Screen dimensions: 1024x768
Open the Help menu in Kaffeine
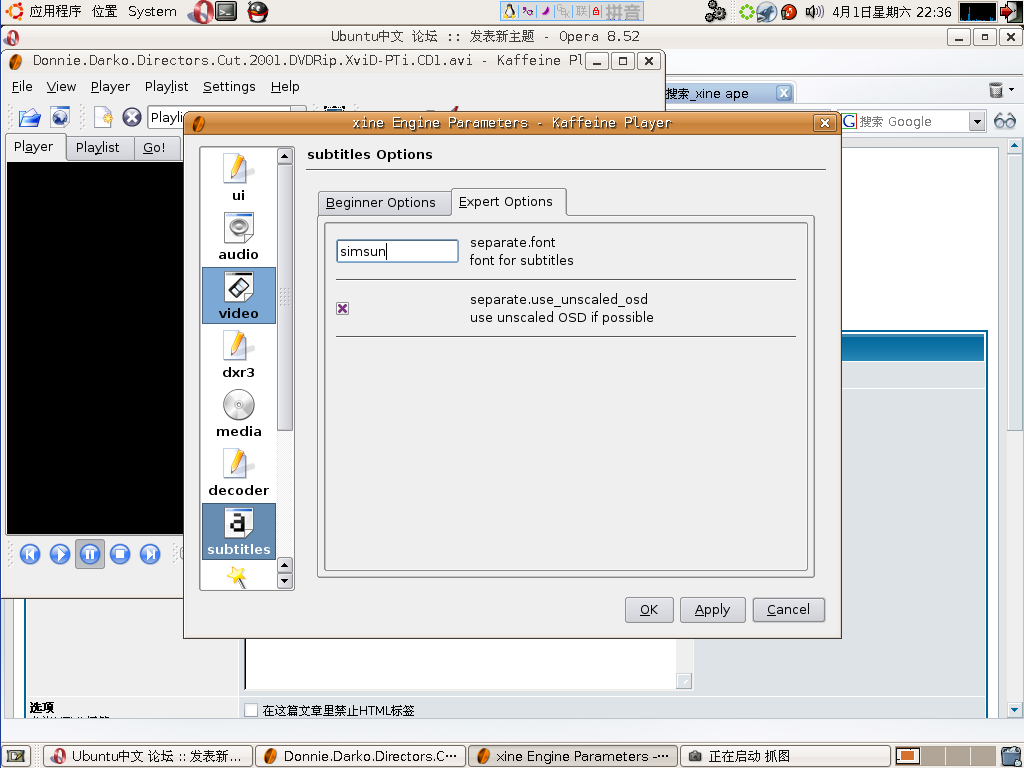(285, 86)
